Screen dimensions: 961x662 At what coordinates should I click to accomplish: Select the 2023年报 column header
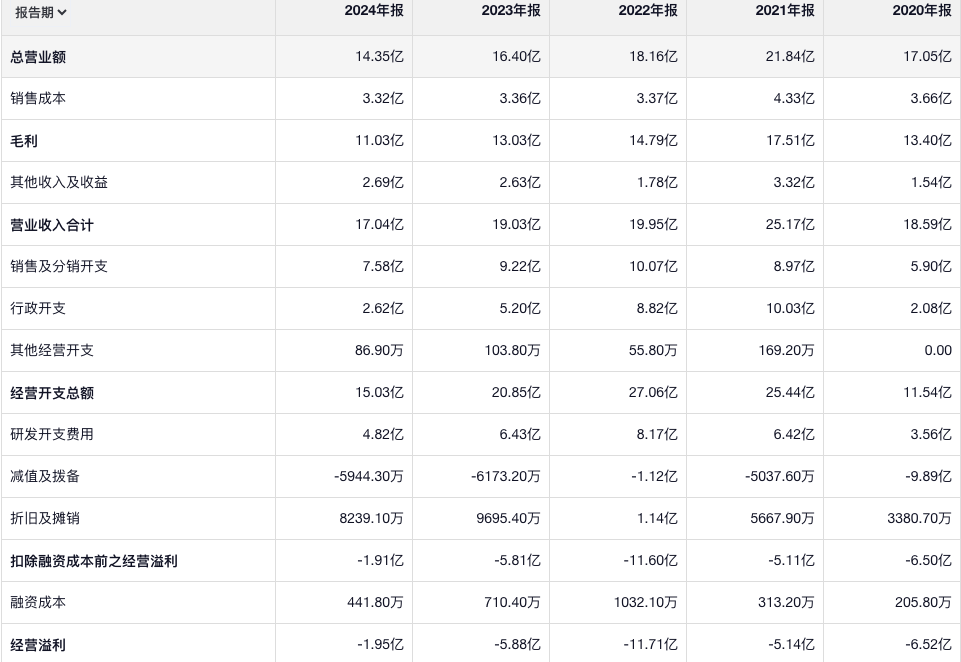(x=511, y=11)
